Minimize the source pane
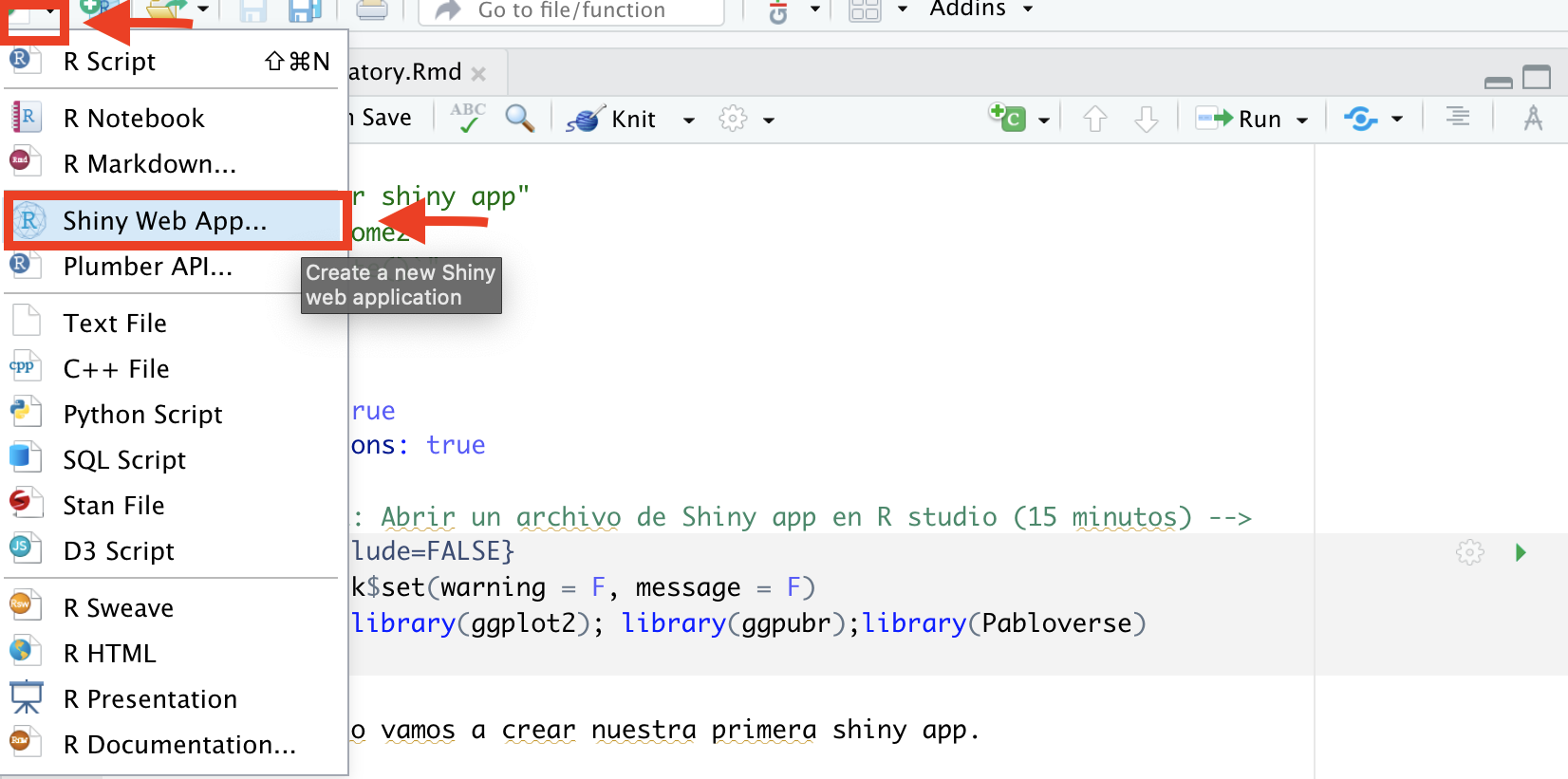The width and height of the screenshot is (1568, 779). tap(1499, 83)
